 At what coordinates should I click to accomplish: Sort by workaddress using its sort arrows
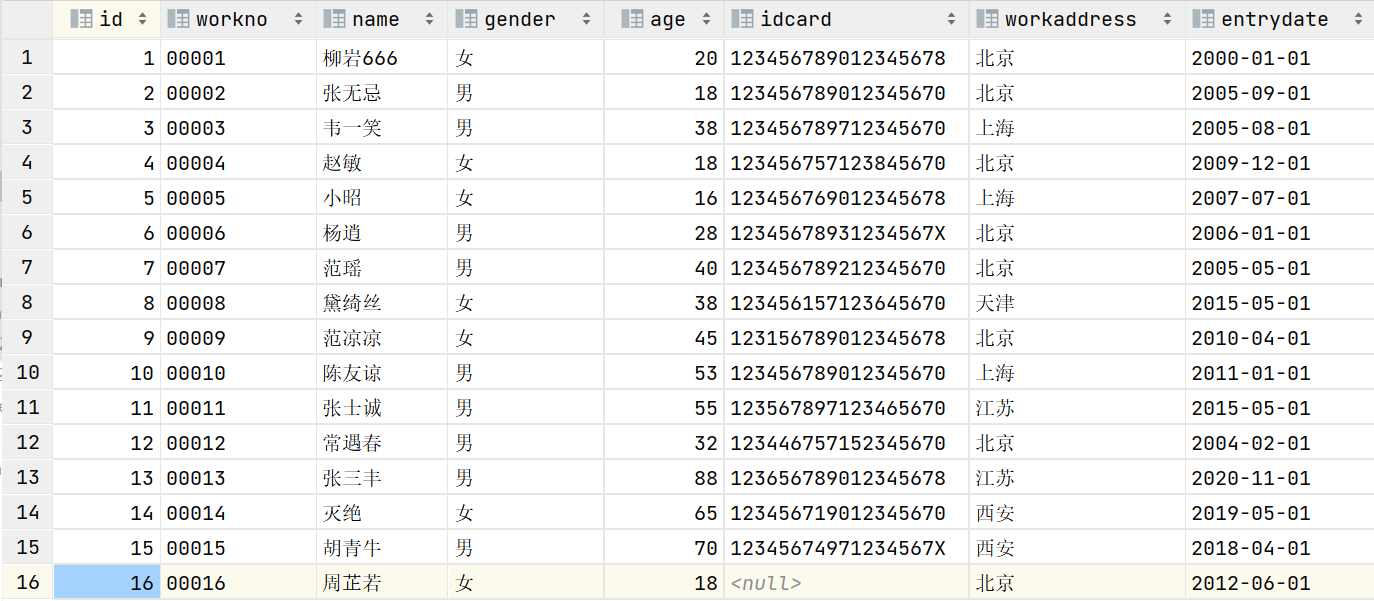coord(1167,19)
